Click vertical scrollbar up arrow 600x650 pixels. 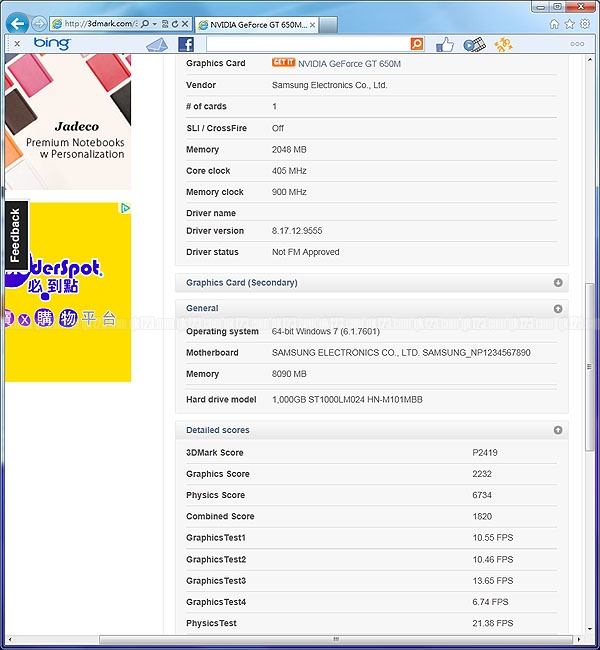tap(589, 60)
